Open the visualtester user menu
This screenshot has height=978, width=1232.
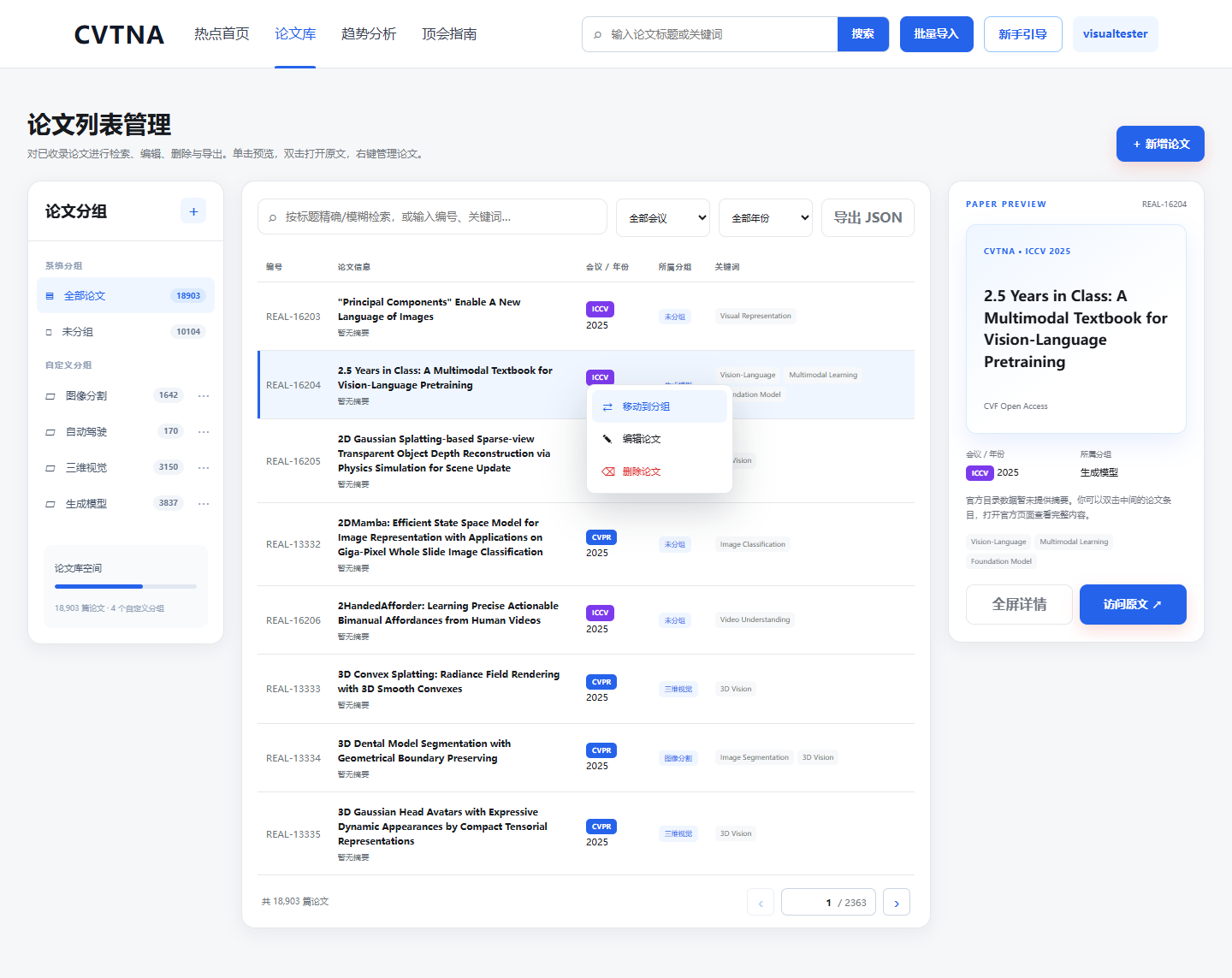pos(1115,34)
